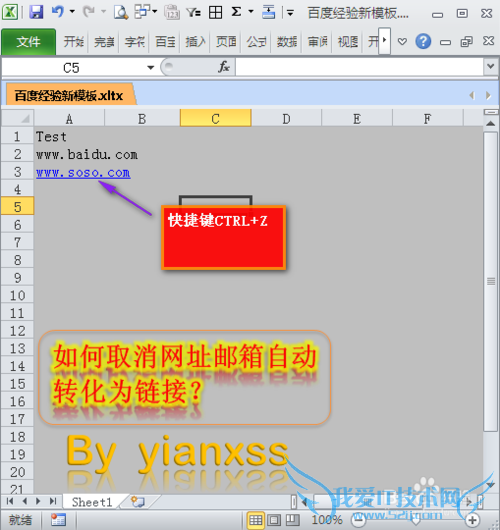Open the Redo history dropdown arrow
Screen dimensions: 500x530
point(103,11)
